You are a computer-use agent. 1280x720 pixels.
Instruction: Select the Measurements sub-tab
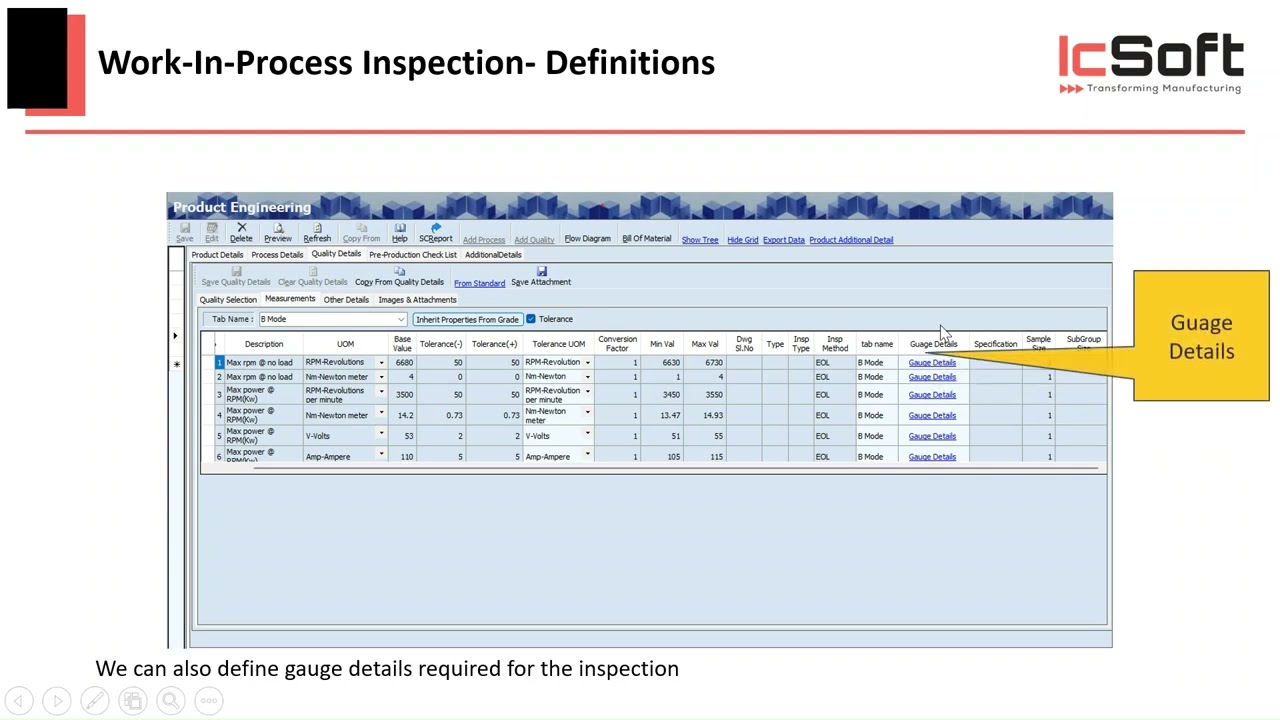point(290,299)
